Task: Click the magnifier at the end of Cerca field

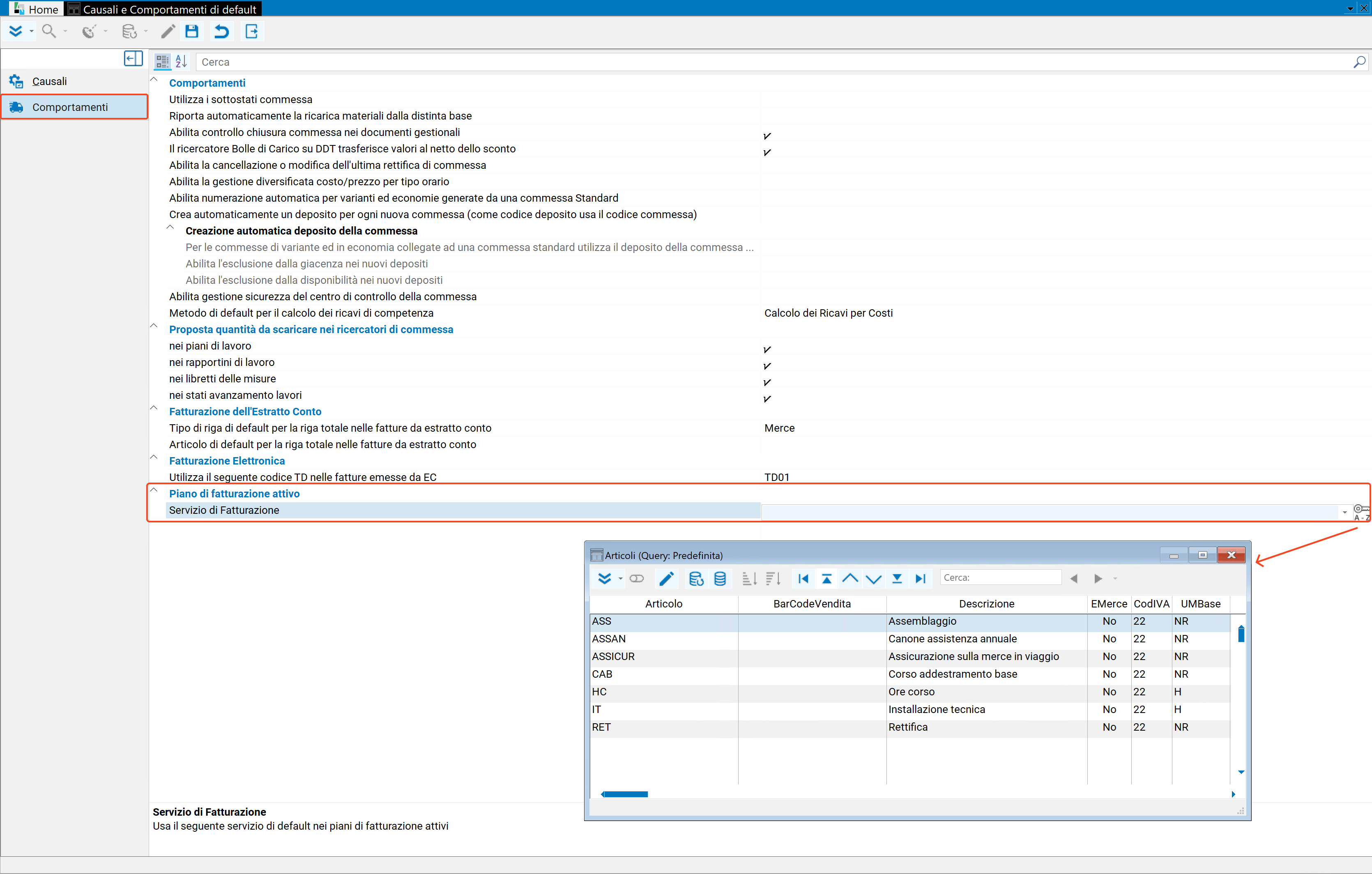Action: tap(1359, 62)
